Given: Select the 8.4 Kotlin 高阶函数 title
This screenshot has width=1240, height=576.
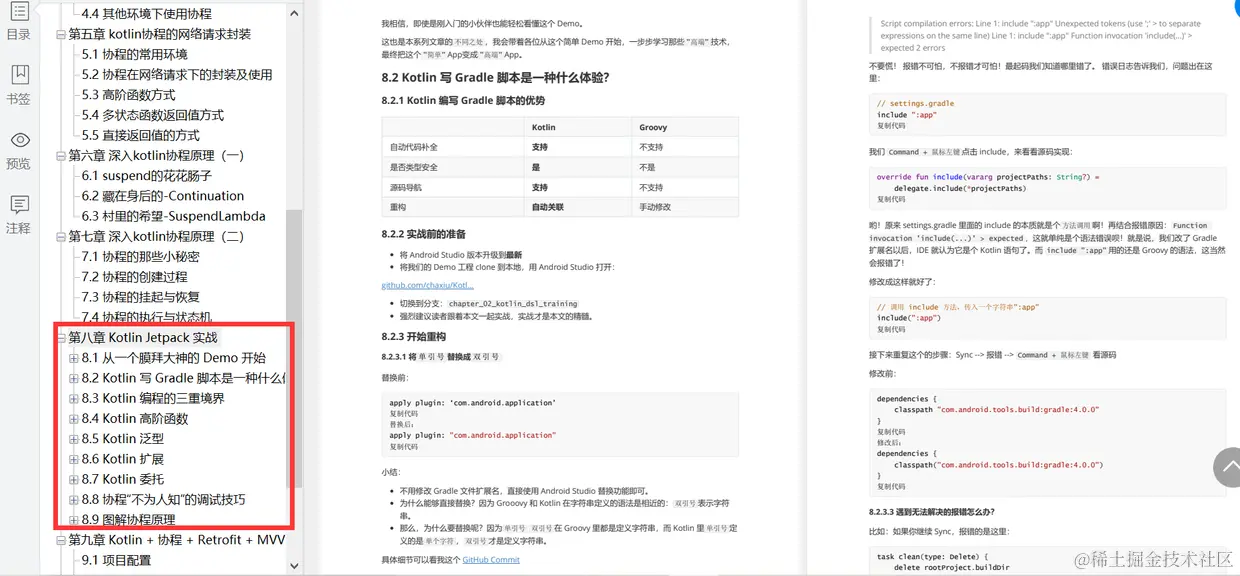Looking at the screenshot, I should 135,418.
